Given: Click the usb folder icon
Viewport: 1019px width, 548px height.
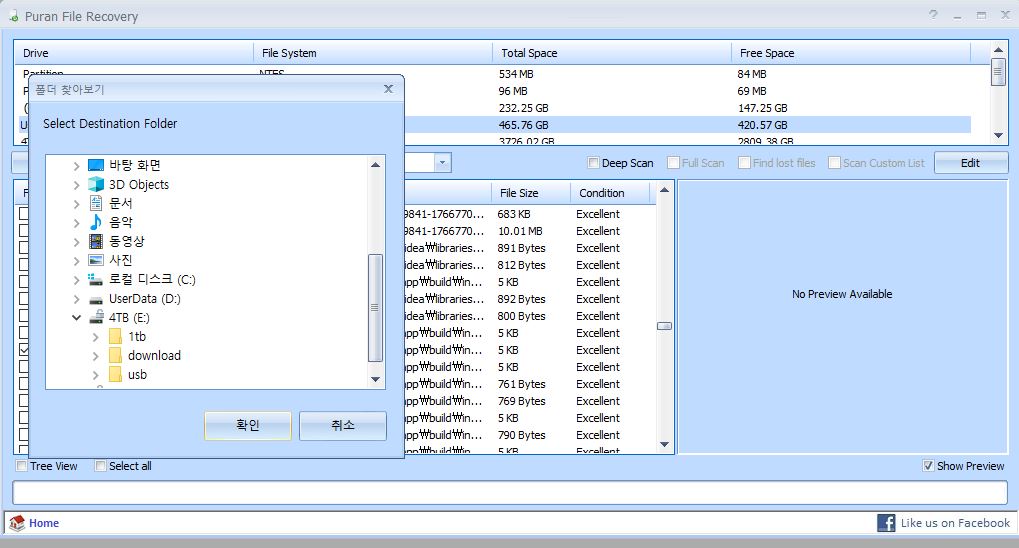Looking at the screenshot, I should click(115, 374).
